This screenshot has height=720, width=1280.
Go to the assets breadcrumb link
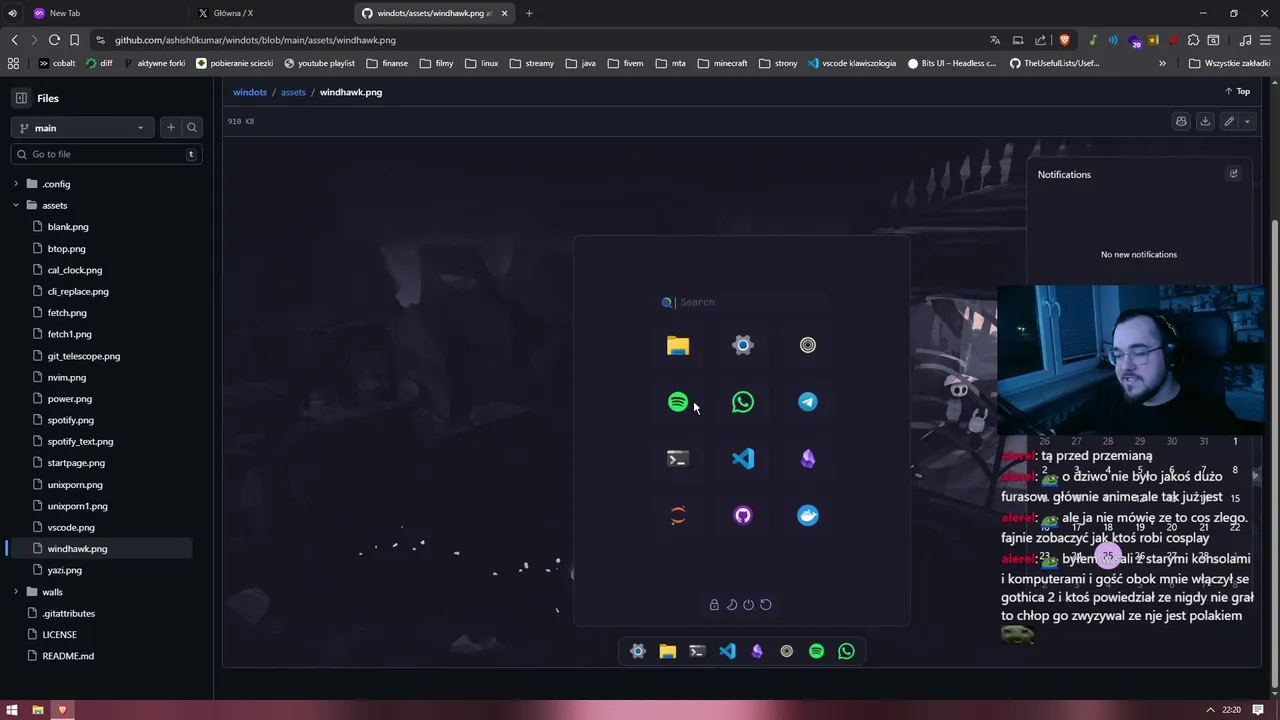point(293,92)
